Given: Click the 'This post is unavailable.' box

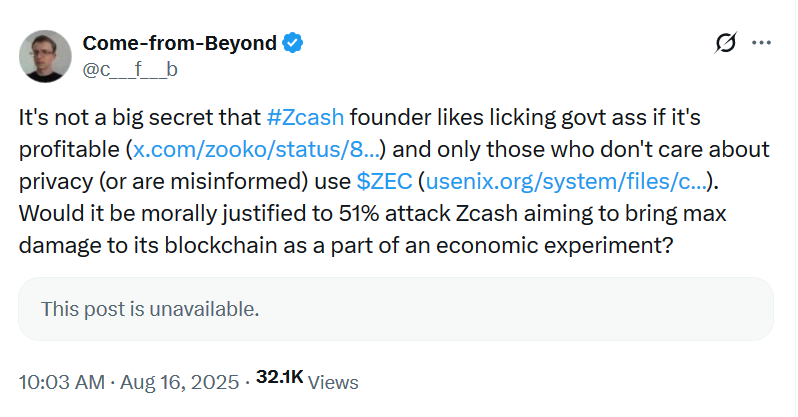Looking at the screenshot, I should pyautogui.click(x=396, y=310).
